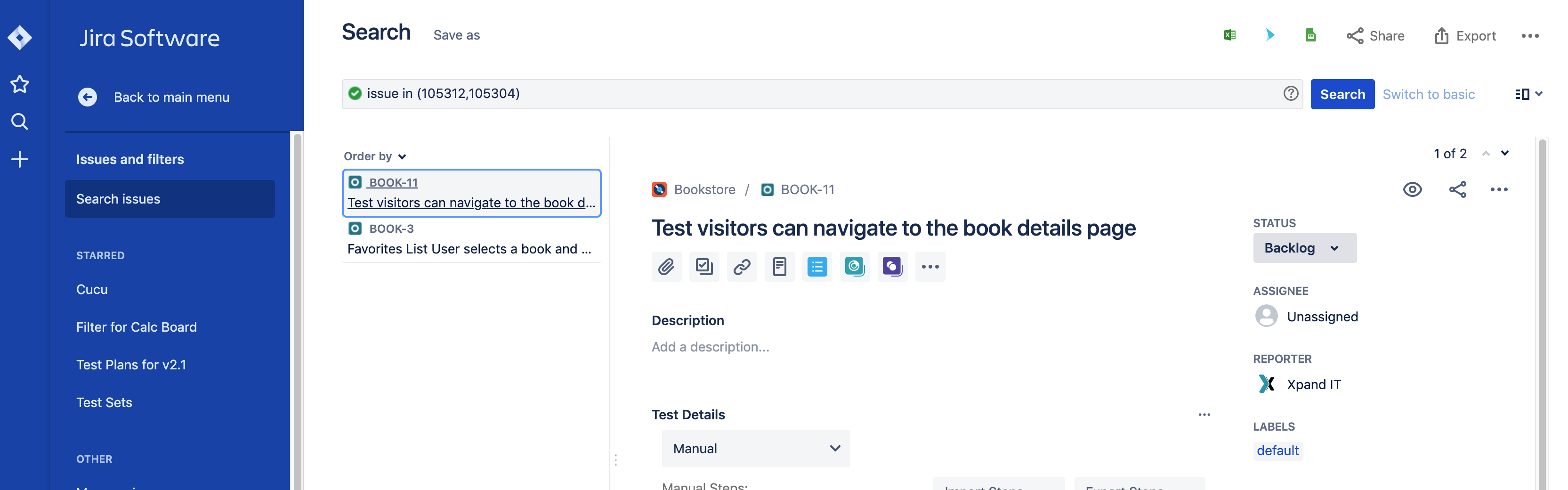Click the issue title text to edit
Image resolution: width=1568 pixels, height=490 pixels.
tap(894, 228)
